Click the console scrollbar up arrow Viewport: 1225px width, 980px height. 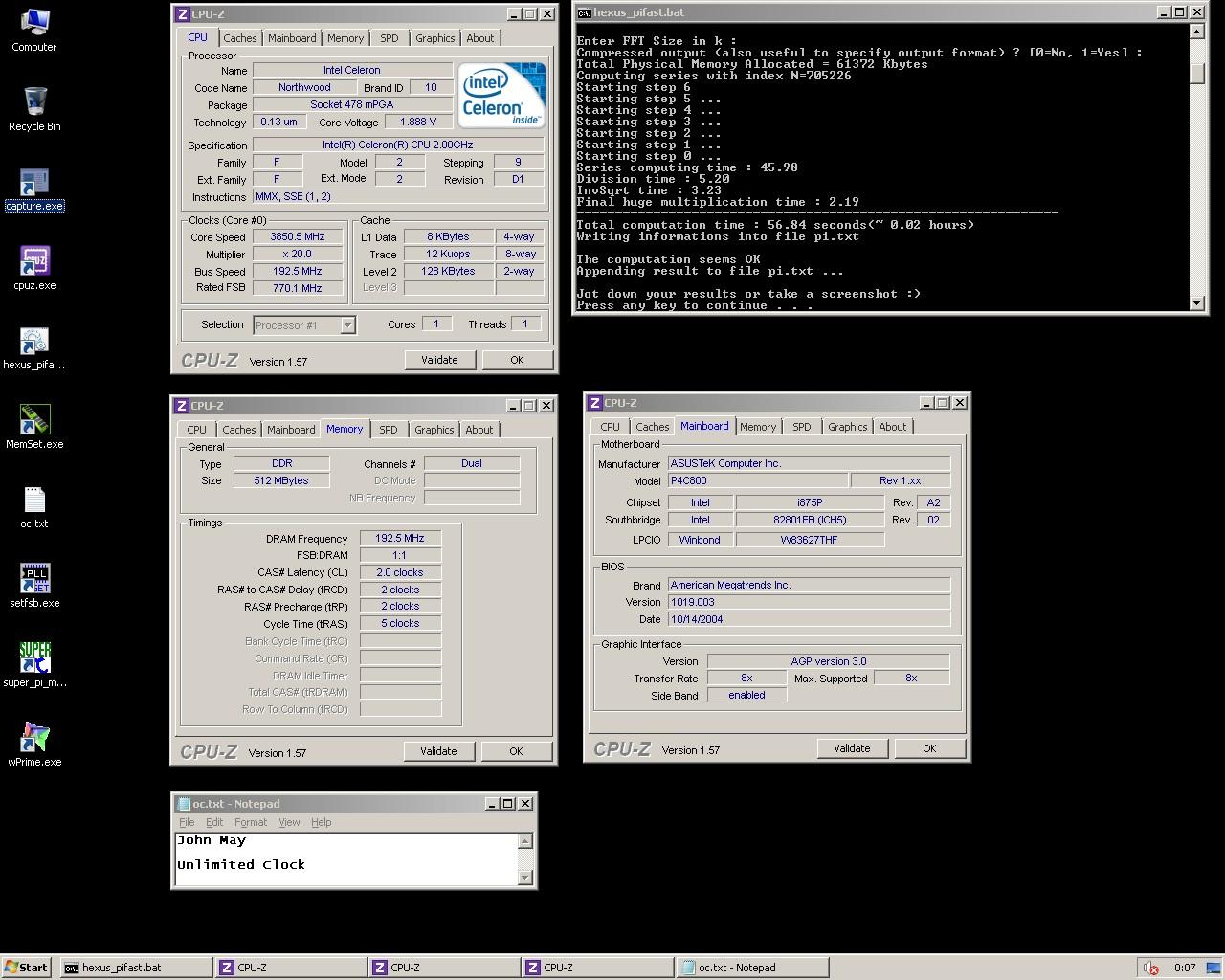(1197, 32)
